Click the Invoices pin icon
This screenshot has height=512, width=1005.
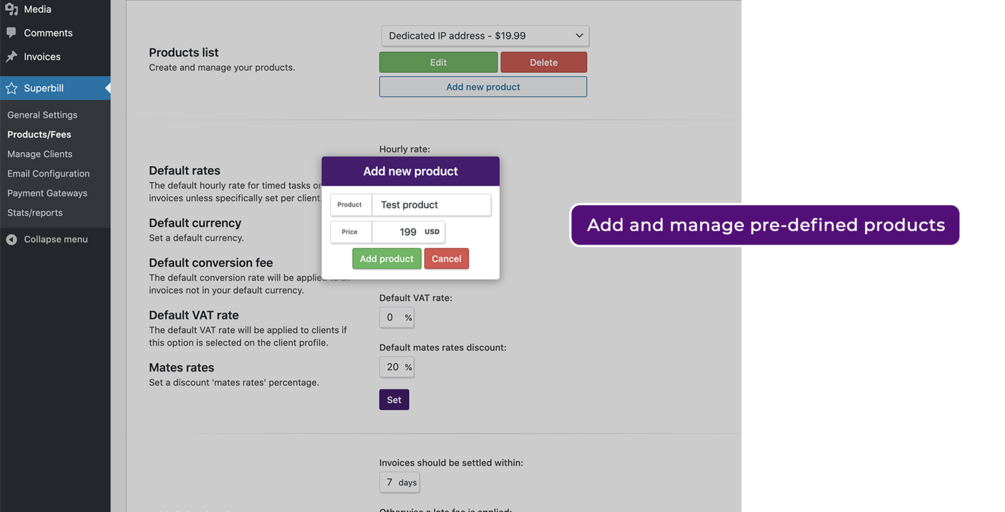pyautogui.click(x=12, y=56)
